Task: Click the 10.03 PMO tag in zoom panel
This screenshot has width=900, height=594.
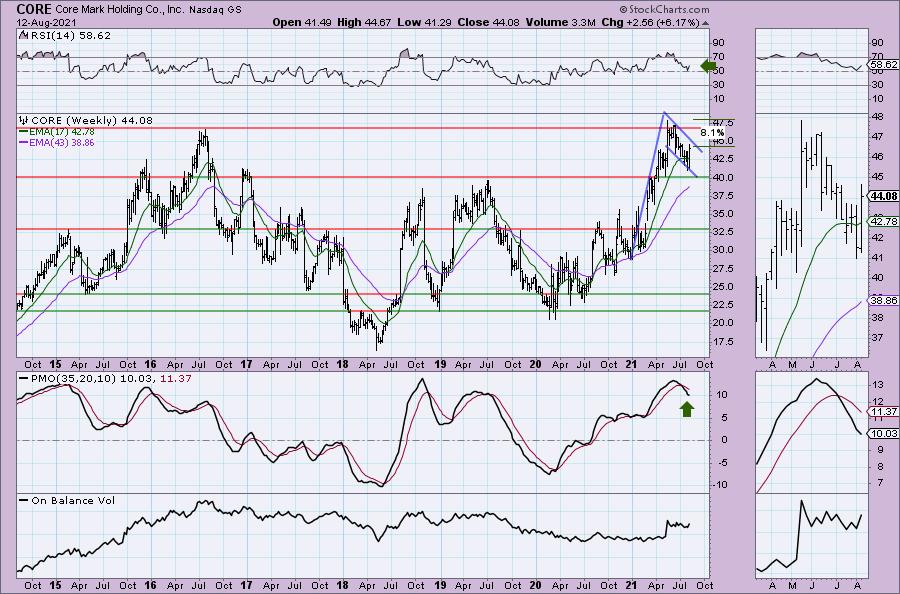Action: (883, 433)
